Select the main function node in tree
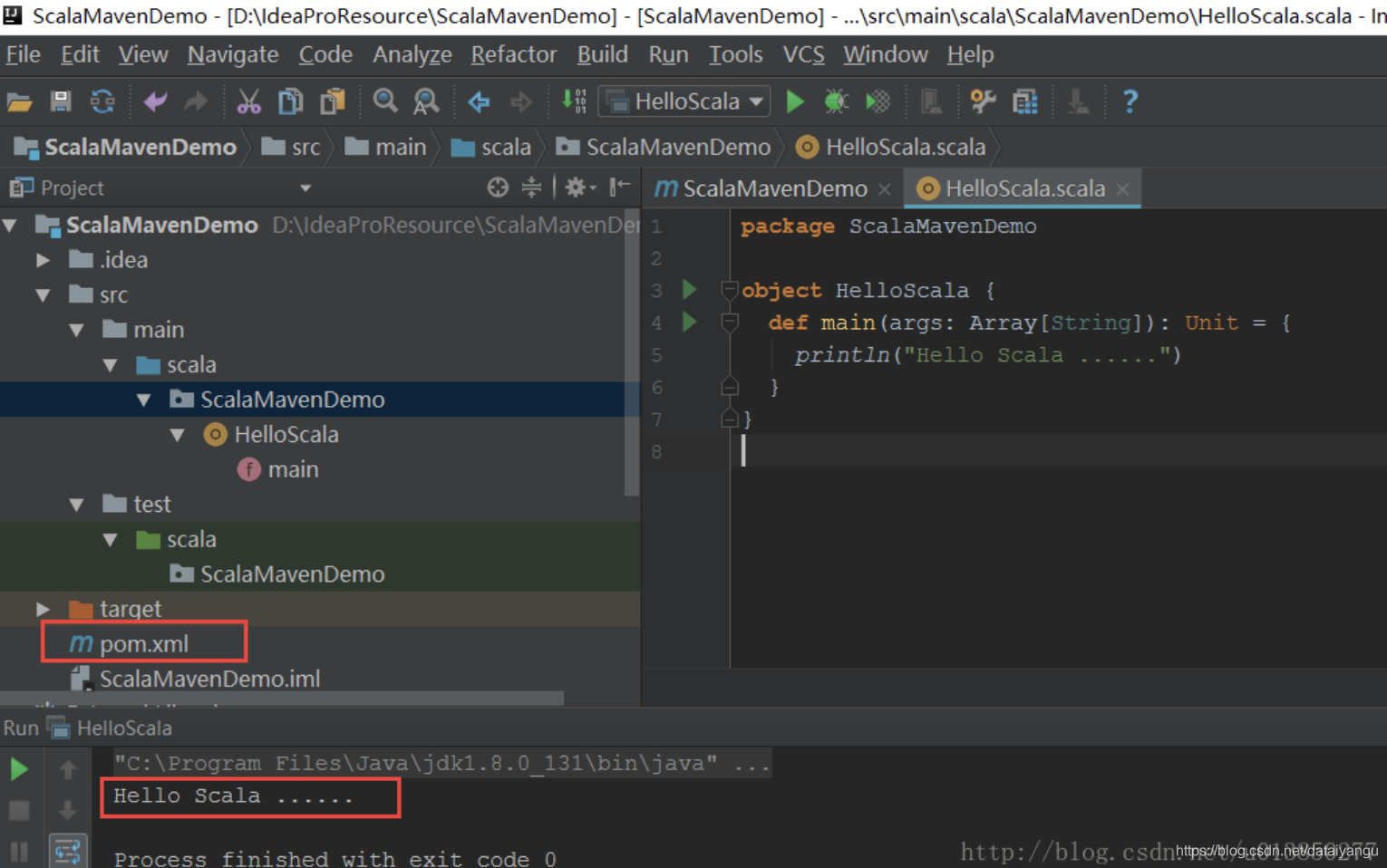The height and width of the screenshot is (868, 1387). click(x=277, y=469)
